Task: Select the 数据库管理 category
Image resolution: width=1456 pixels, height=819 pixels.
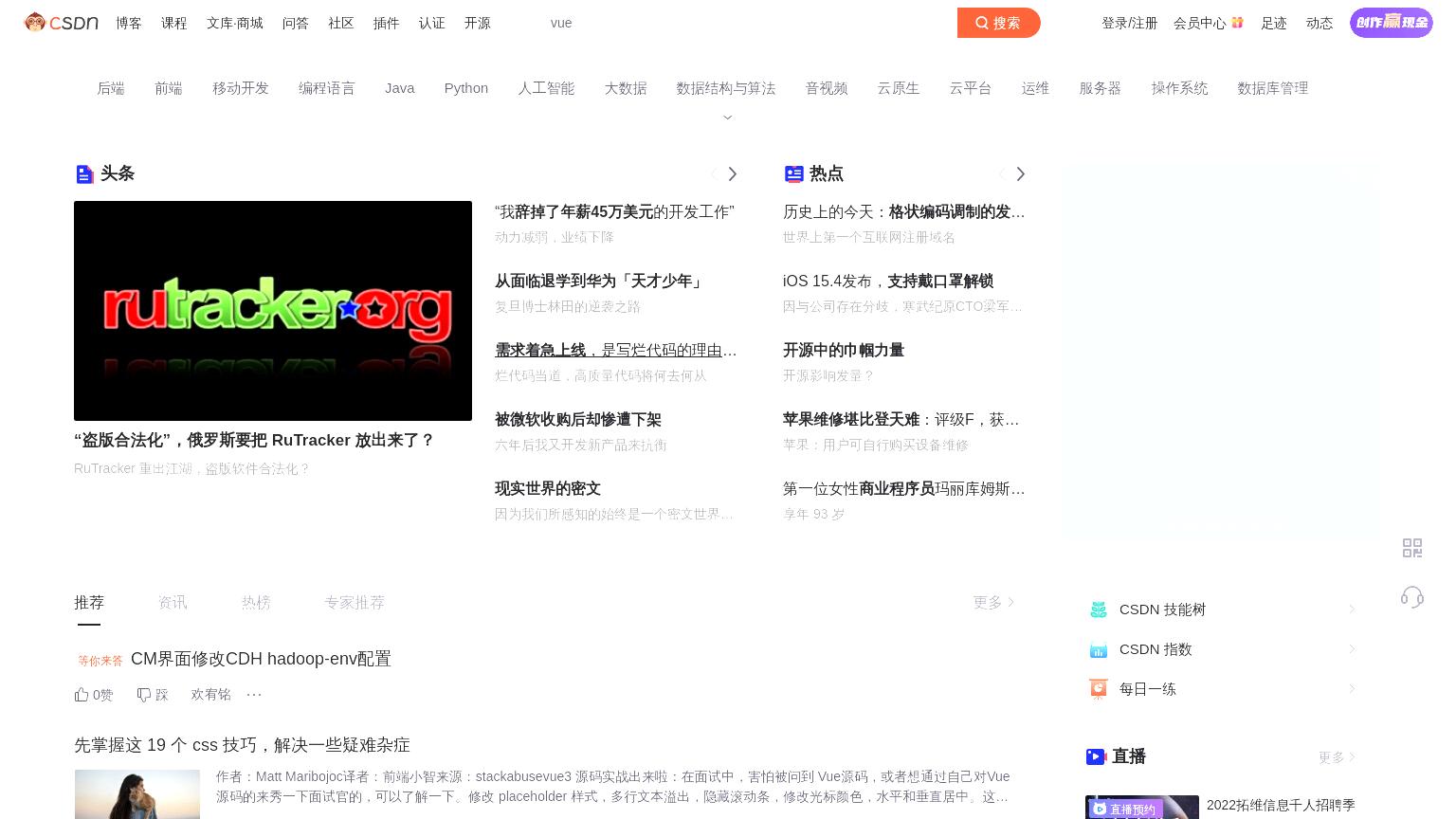Action: click(x=1273, y=88)
